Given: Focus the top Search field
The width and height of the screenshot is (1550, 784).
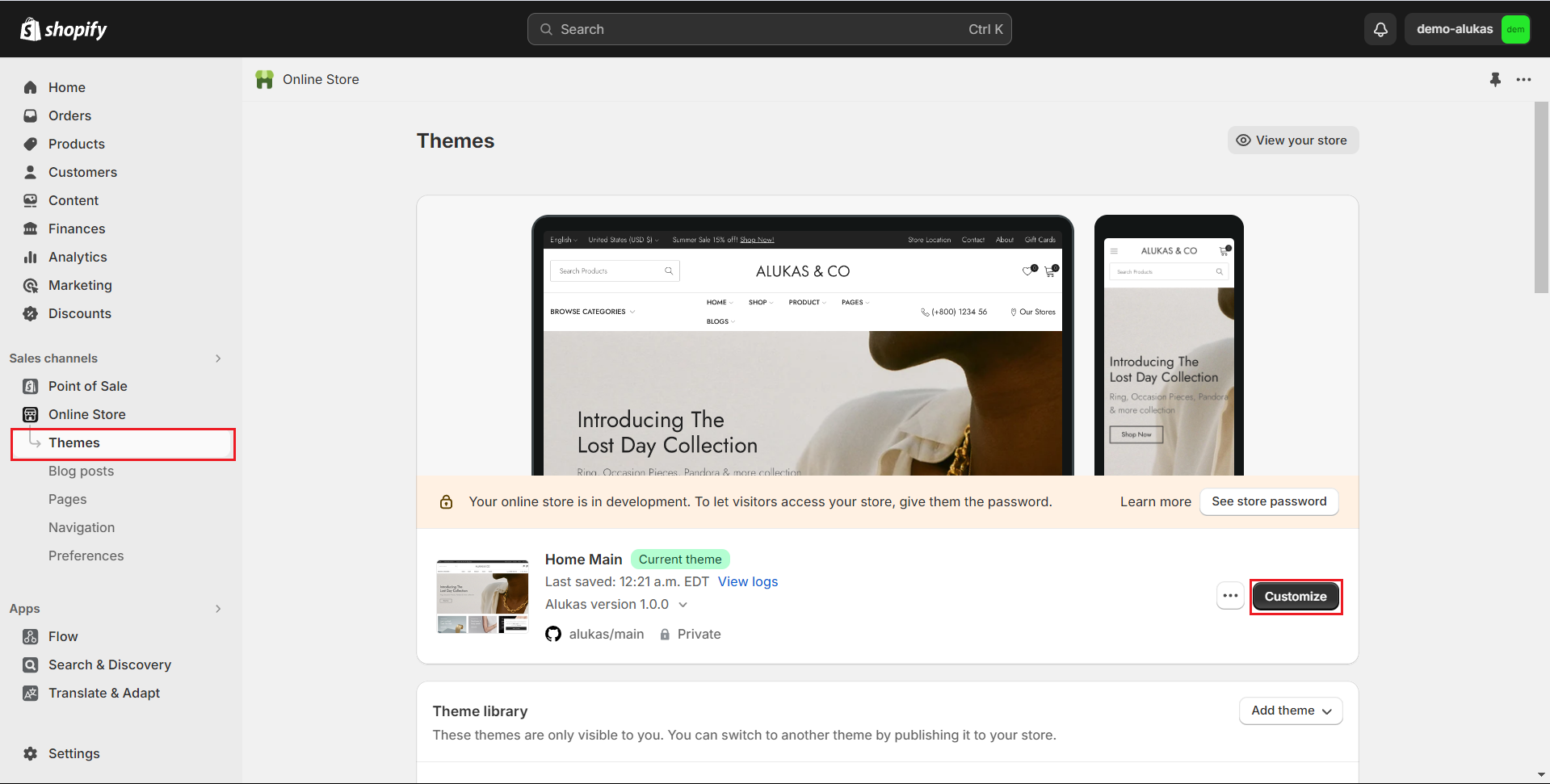Looking at the screenshot, I should [769, 29].
